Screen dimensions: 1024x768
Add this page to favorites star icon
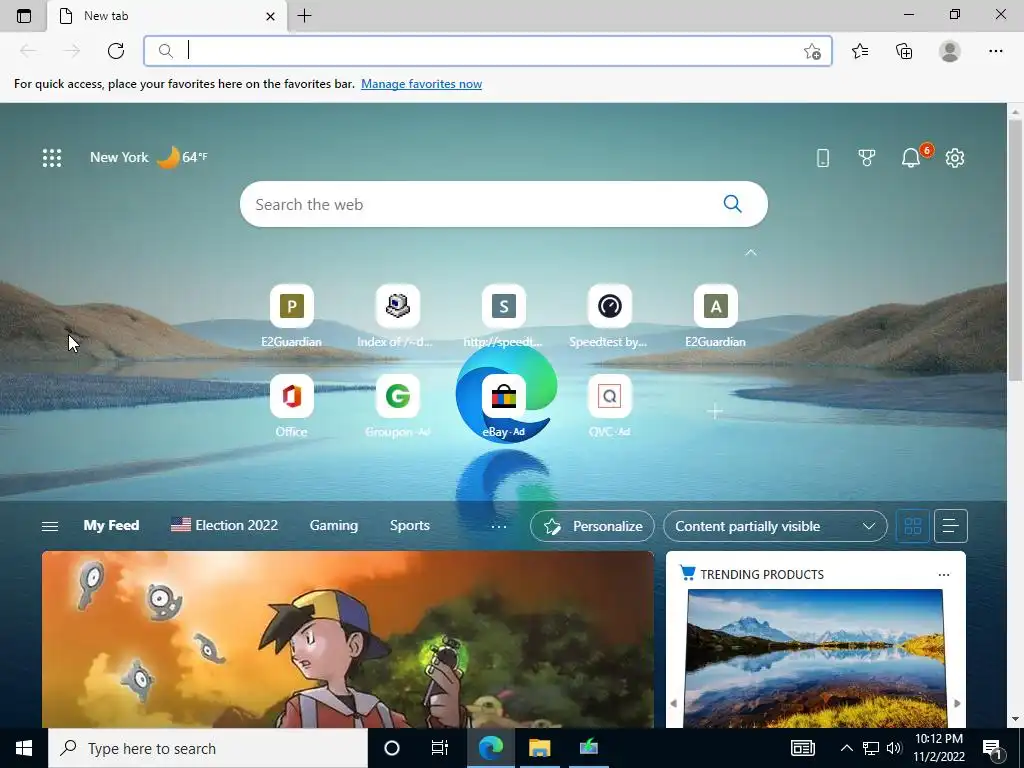click(812, 51)
